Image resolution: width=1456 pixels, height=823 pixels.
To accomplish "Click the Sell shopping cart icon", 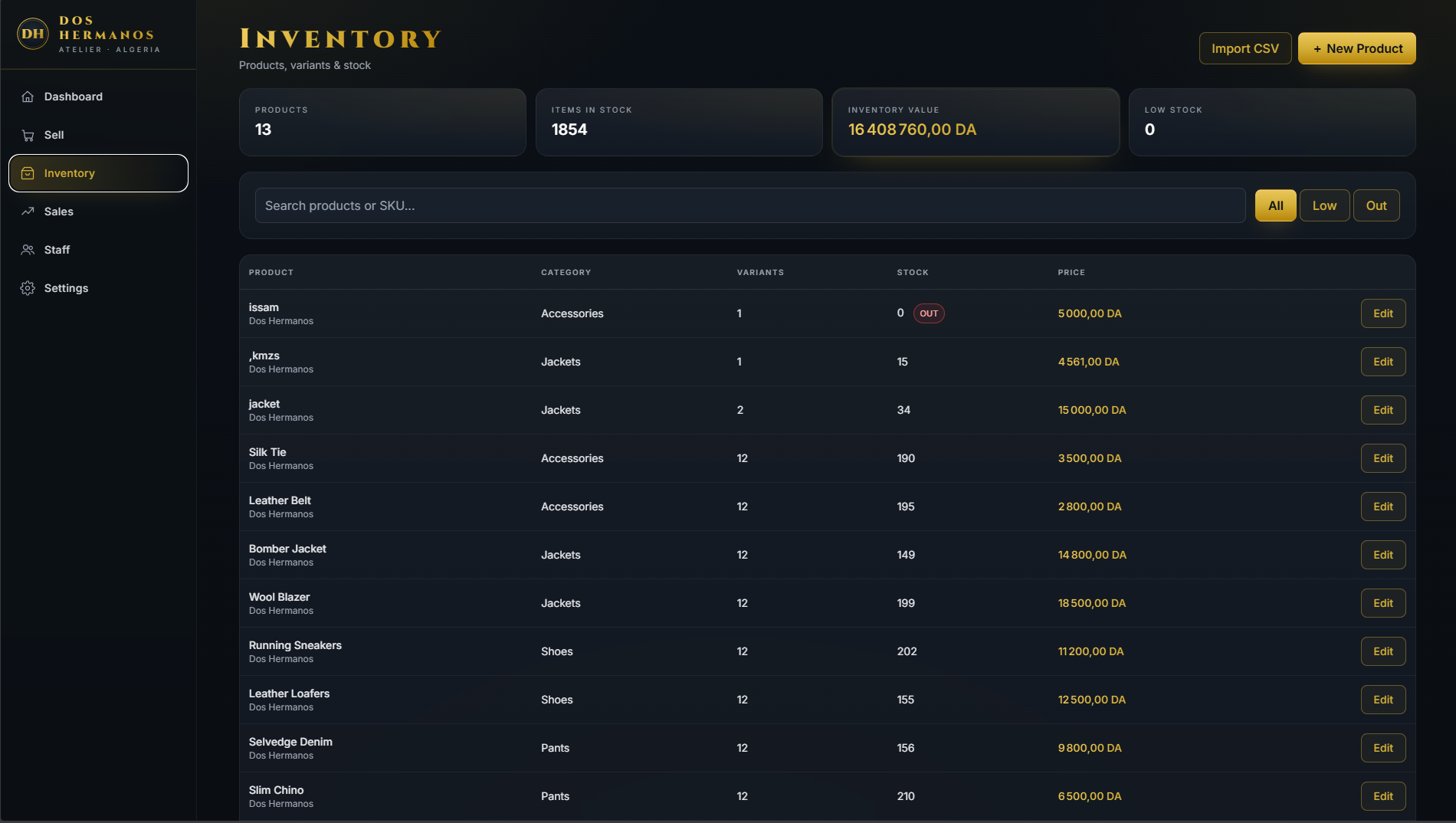I will pyautogui.click(x=28, y=135).
